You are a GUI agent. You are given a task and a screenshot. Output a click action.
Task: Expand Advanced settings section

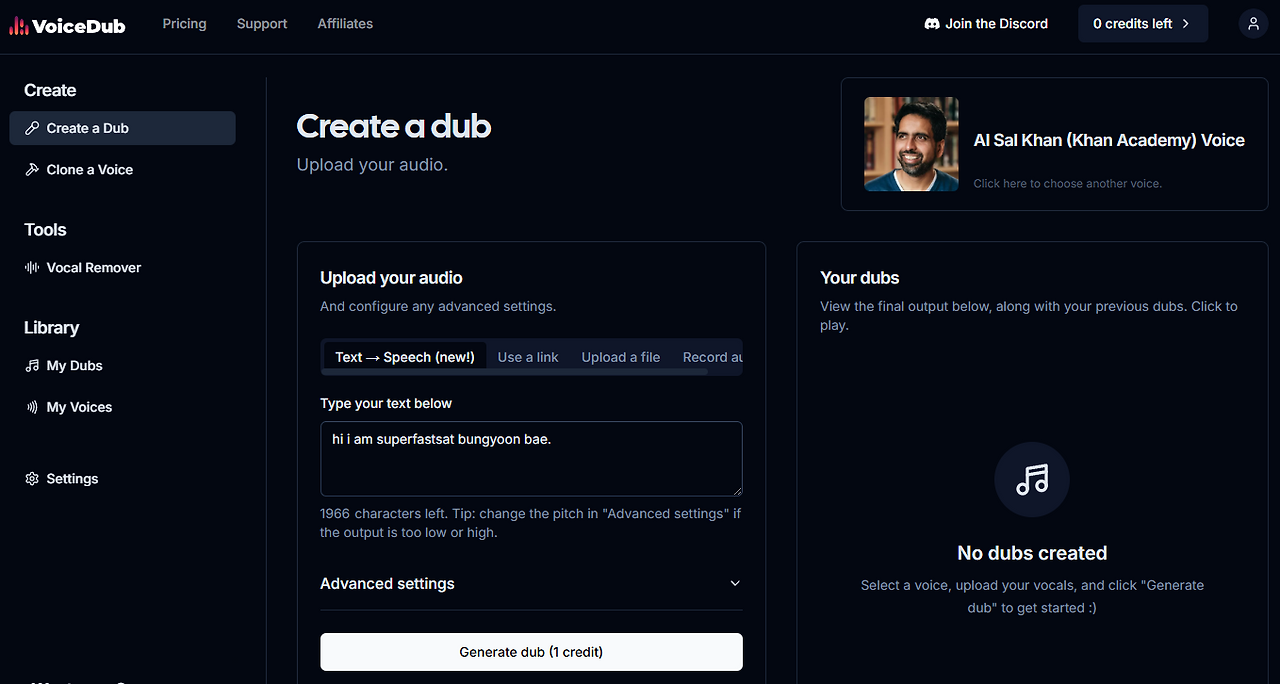pos(531,584)
